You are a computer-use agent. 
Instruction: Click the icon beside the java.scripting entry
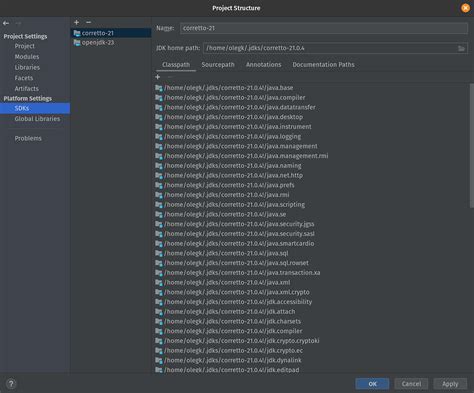[159, 205]
